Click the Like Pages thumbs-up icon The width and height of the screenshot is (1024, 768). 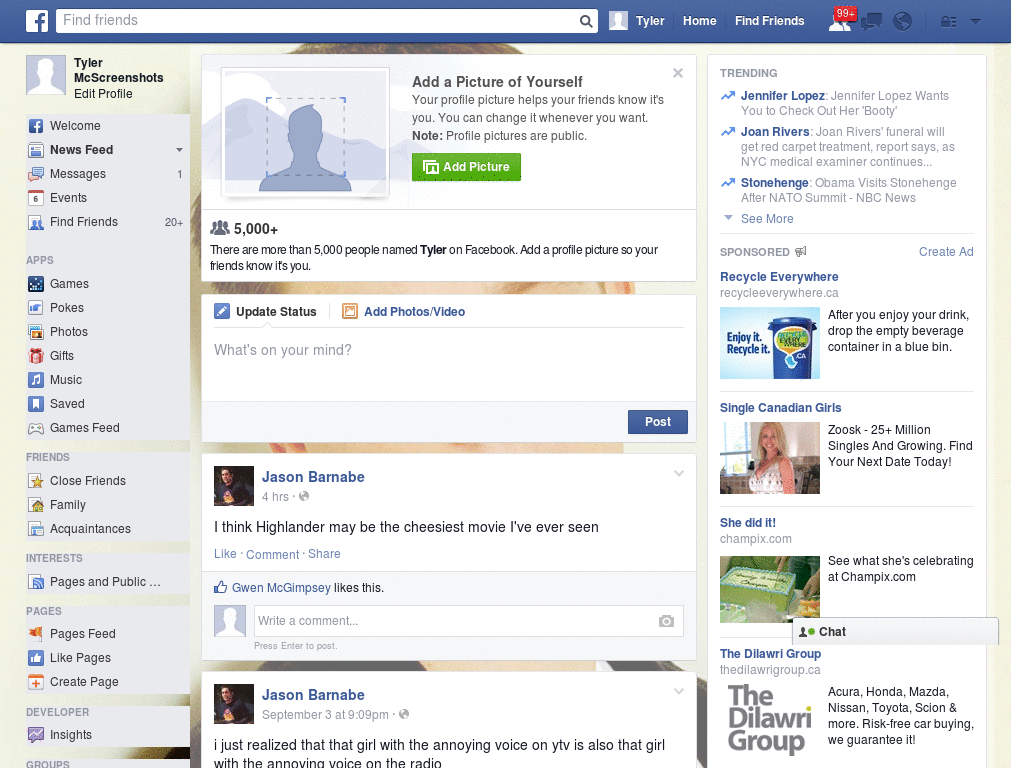click(36, 658)
